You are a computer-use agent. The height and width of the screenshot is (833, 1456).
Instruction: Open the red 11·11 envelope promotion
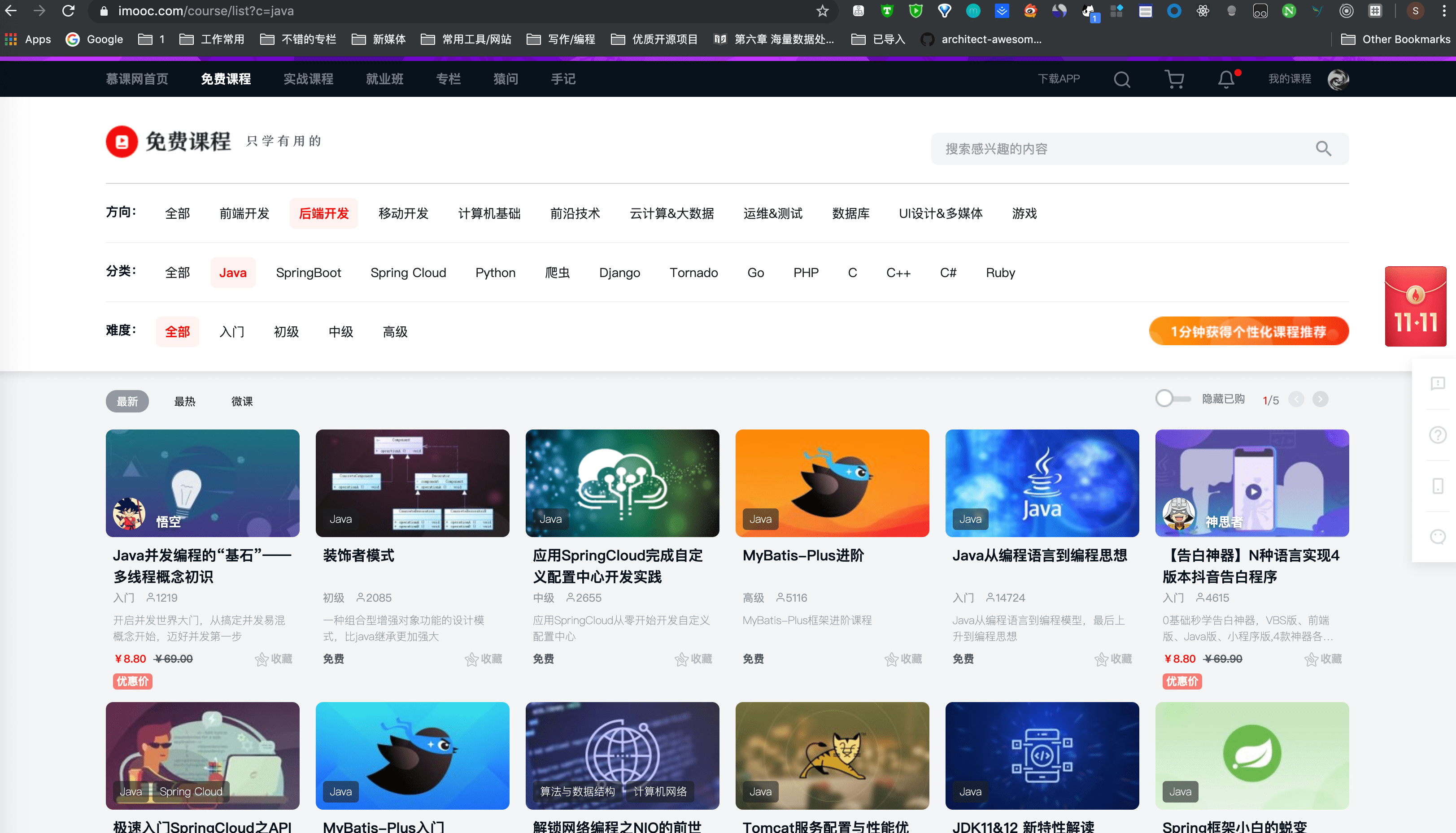(1415, 306)
